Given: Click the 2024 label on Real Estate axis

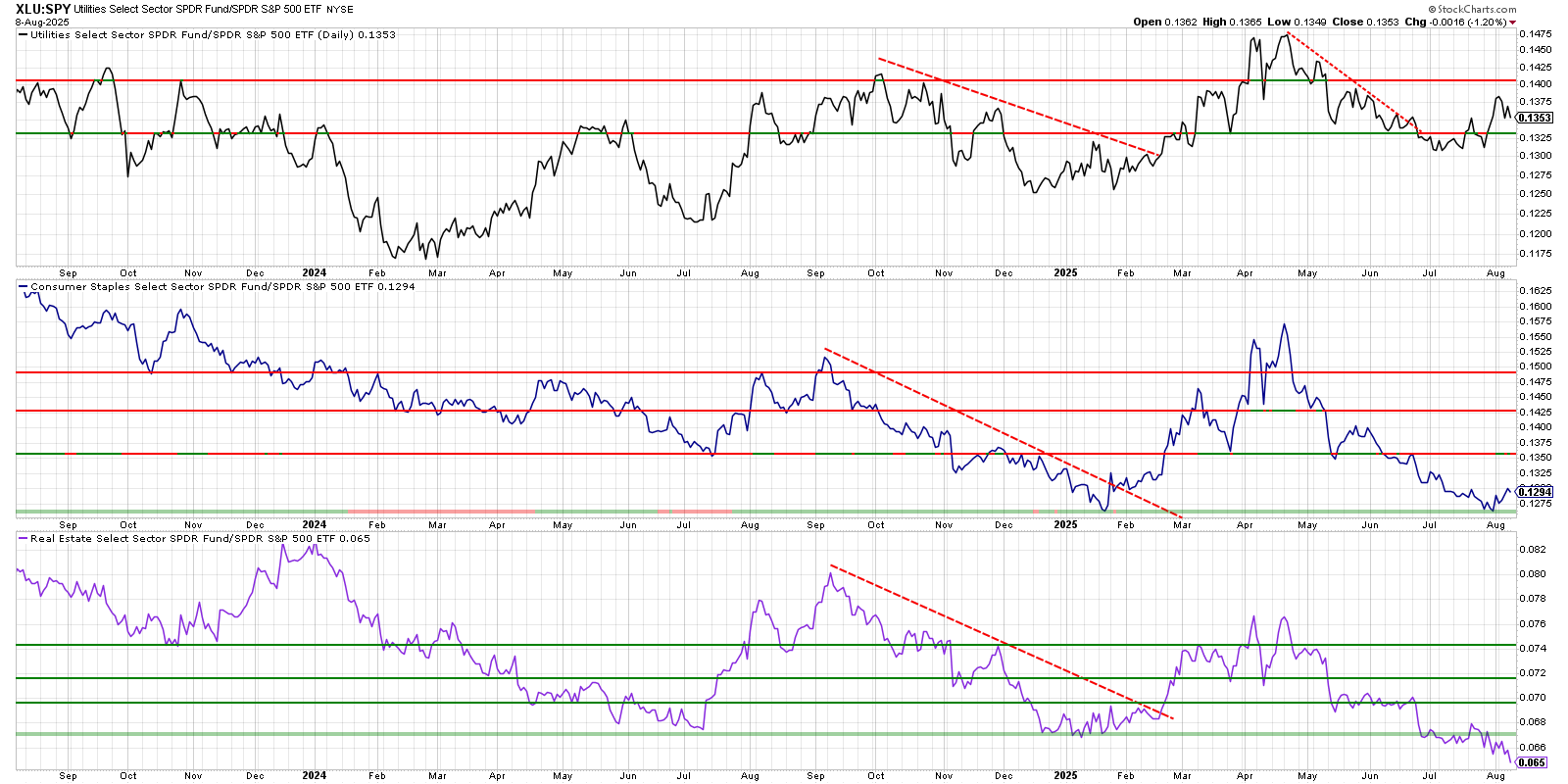Looking at the screenshot, I should 315,775.
